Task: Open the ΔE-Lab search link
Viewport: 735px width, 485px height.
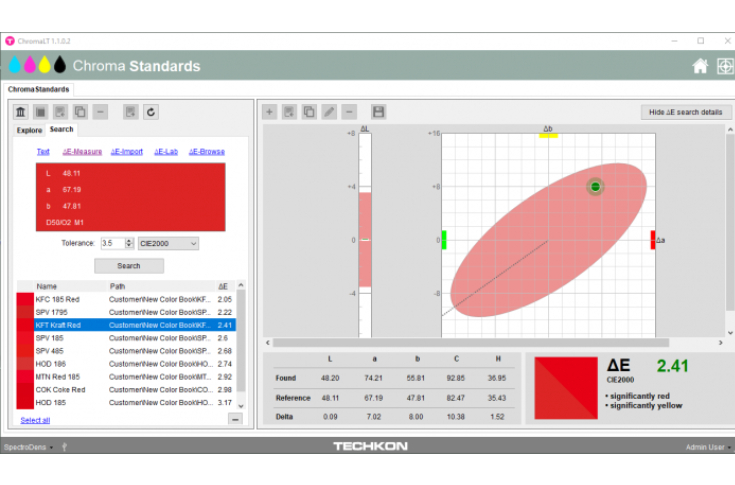Action: point(166,151)
